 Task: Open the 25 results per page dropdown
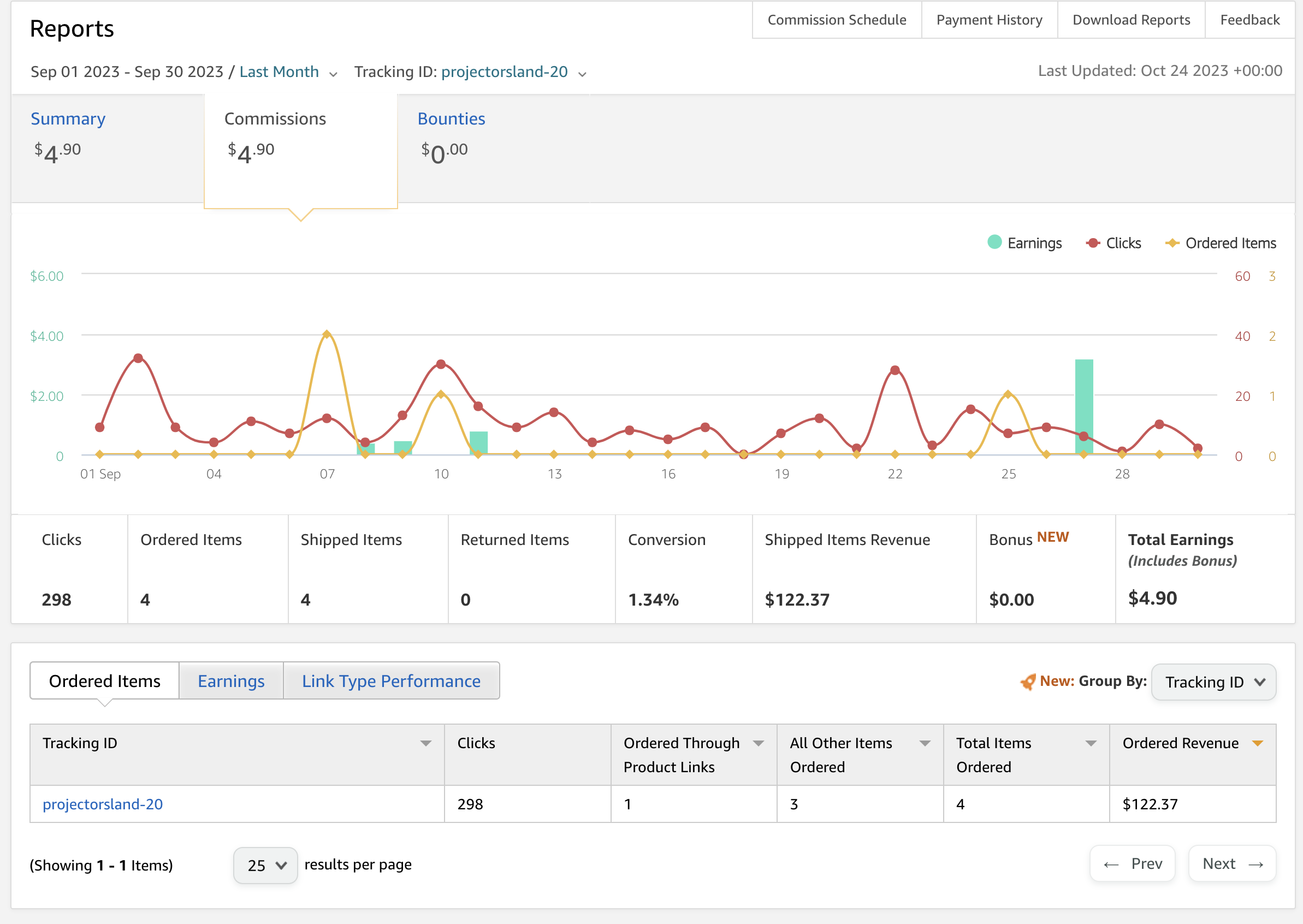(x=266, y=866)
